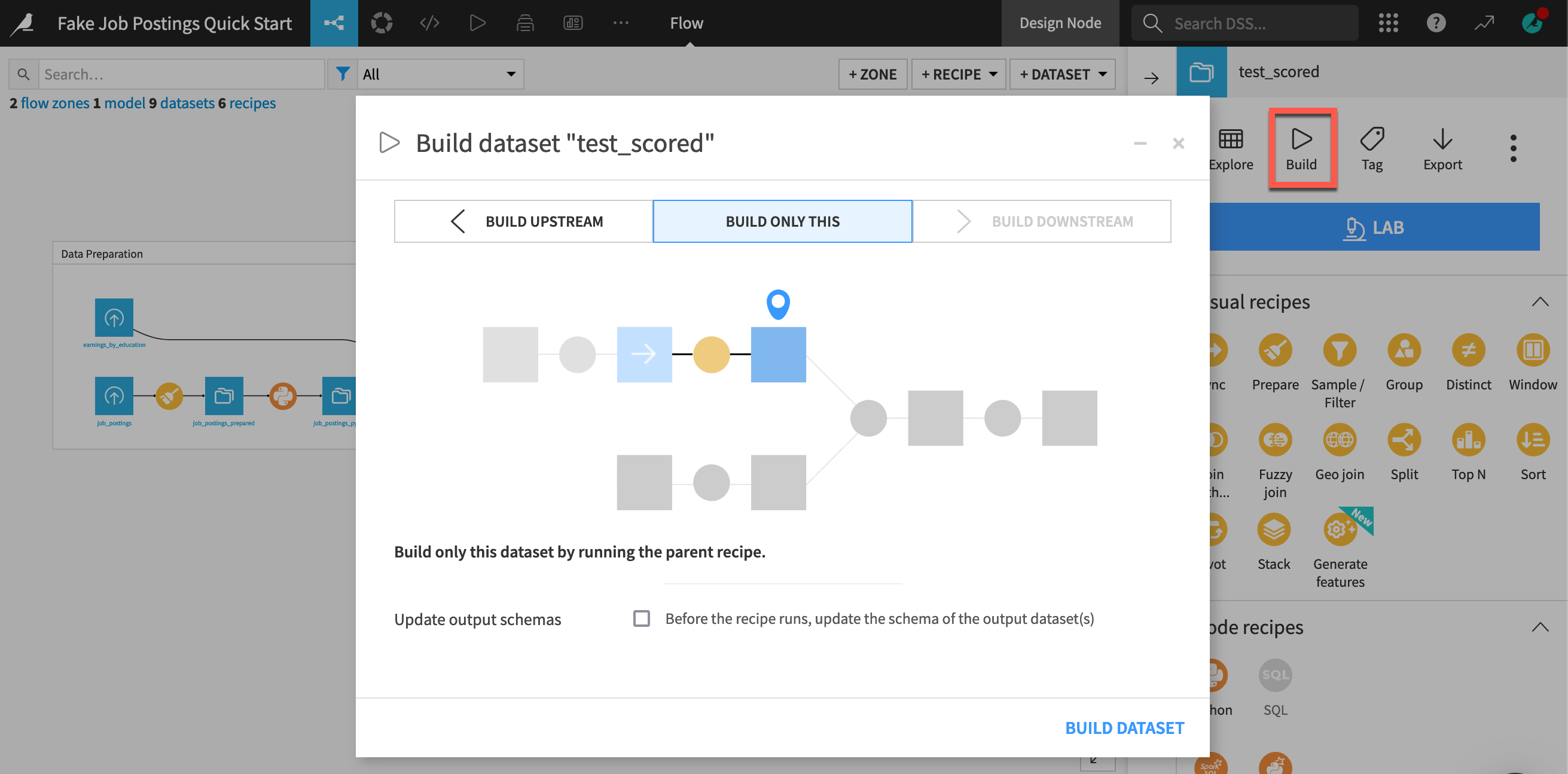Open the model count link
Image resolution: width=1568 pixels, height=774 pixels.
click(125, 103)
